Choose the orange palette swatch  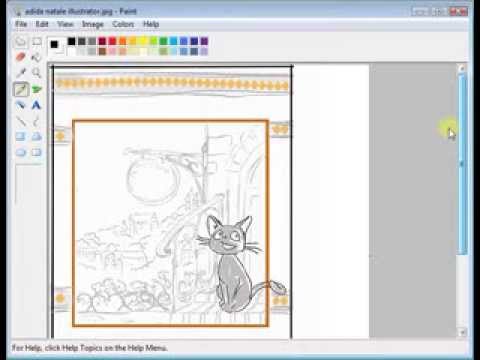click(123, 41)
